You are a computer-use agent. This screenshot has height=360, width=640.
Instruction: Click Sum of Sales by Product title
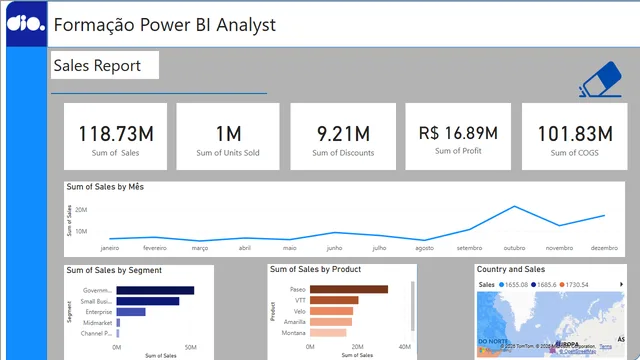316,269
